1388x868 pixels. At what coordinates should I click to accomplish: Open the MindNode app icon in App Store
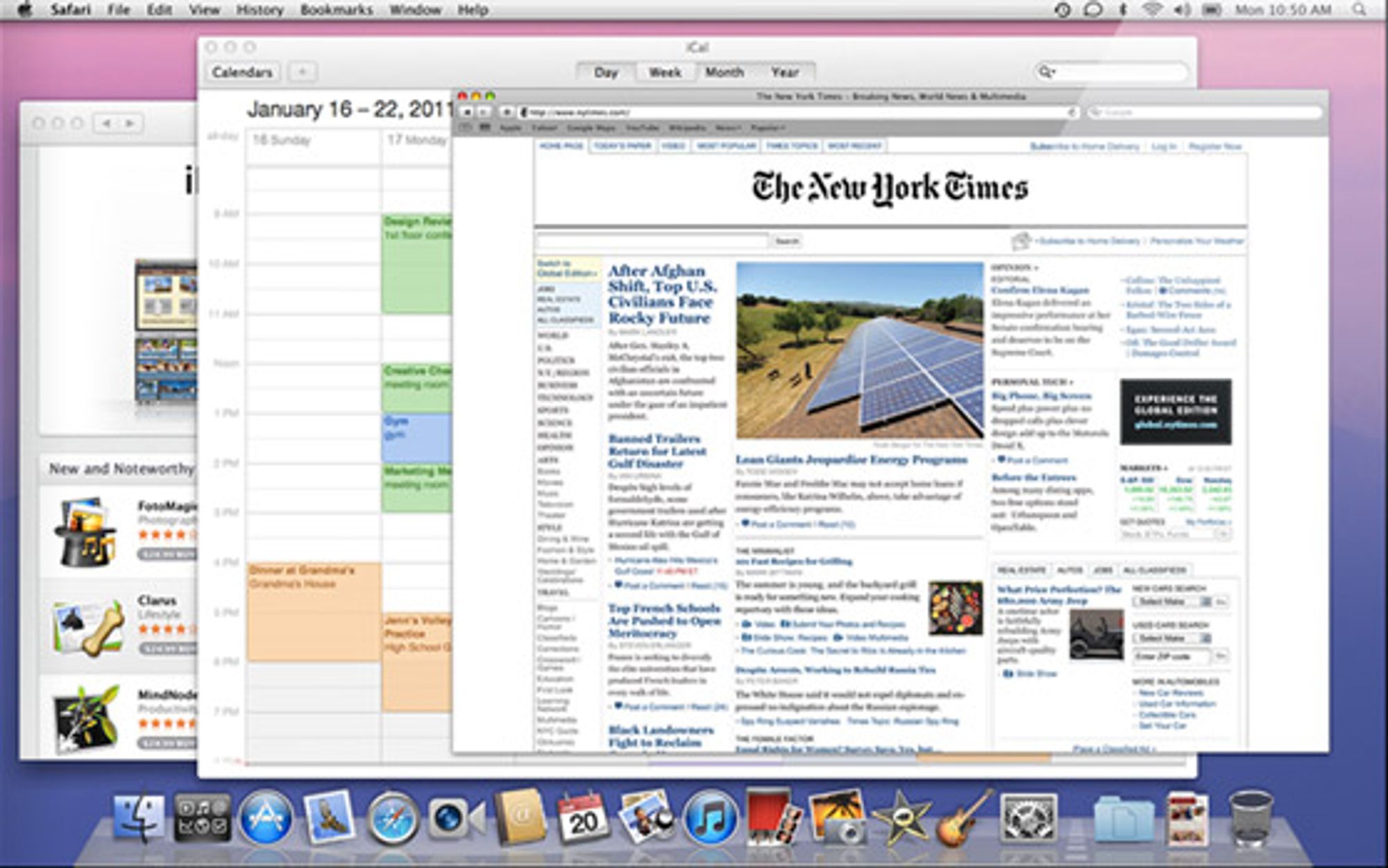tap(87, 718)
